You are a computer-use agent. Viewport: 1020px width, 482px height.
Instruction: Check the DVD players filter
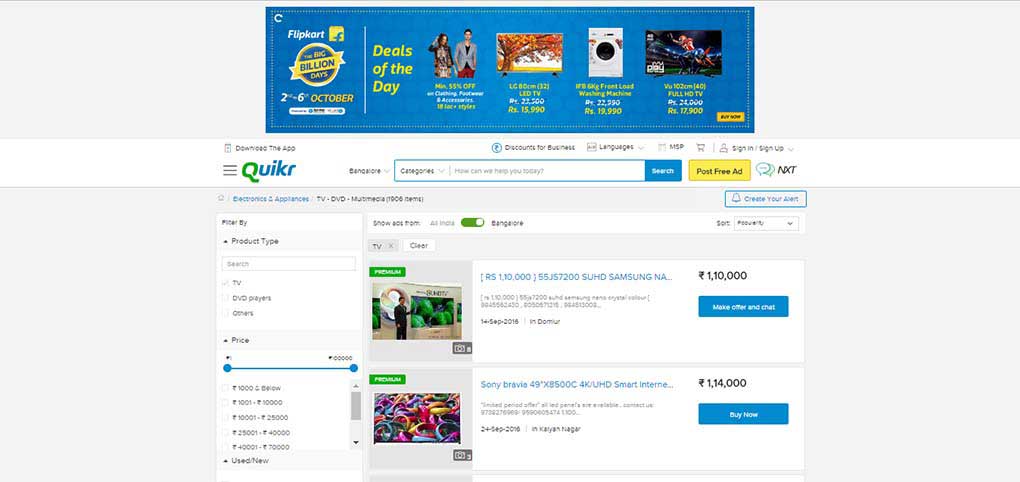[226, 298]
